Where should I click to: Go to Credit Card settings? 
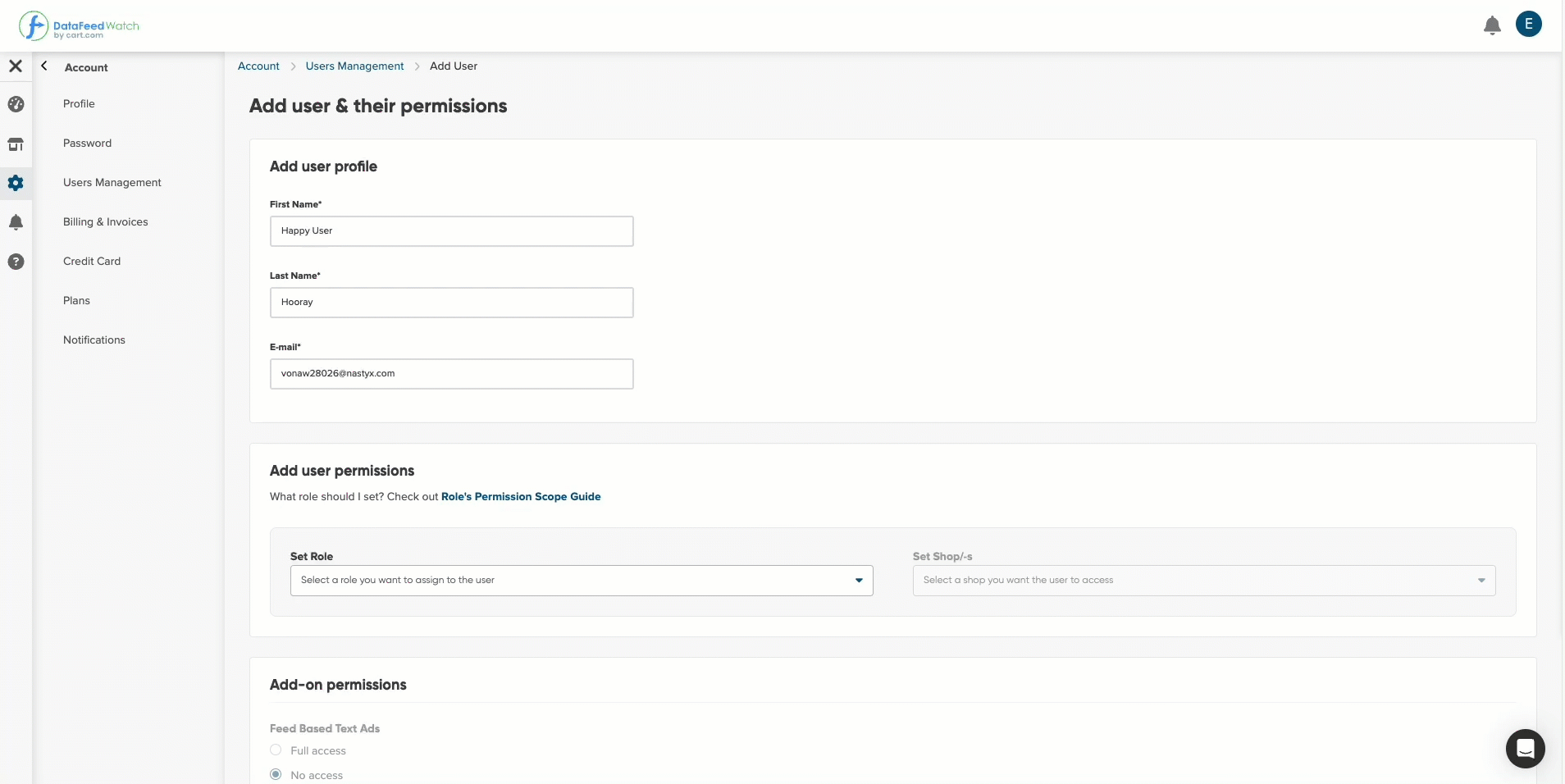(92, 261)
